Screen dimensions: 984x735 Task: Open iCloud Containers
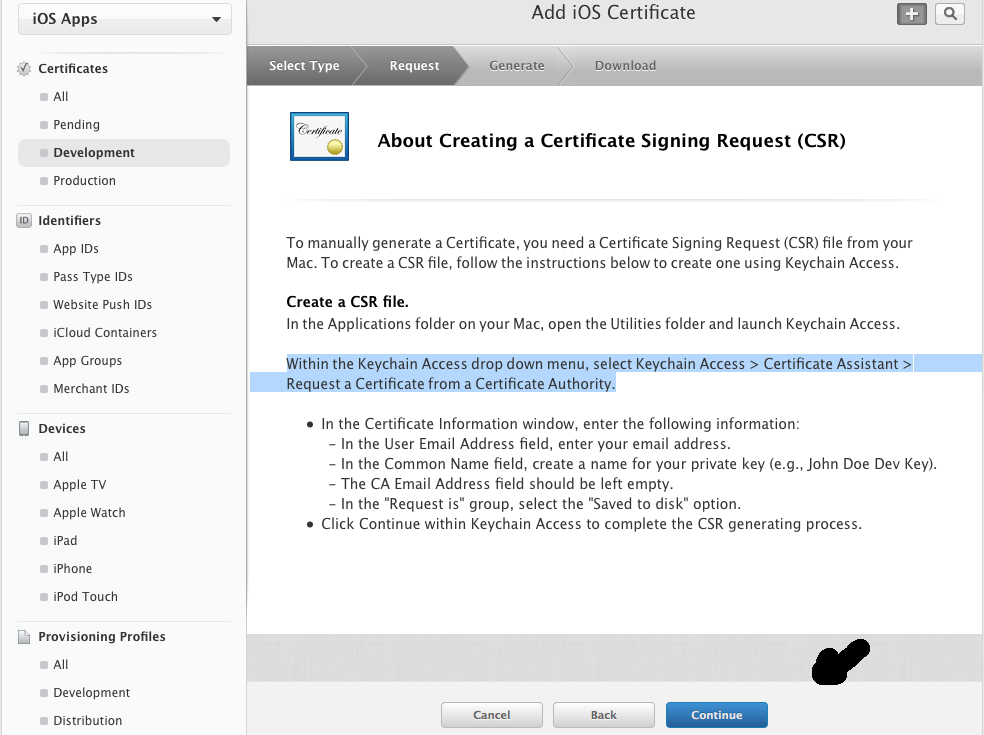click(x=105, y=333)
